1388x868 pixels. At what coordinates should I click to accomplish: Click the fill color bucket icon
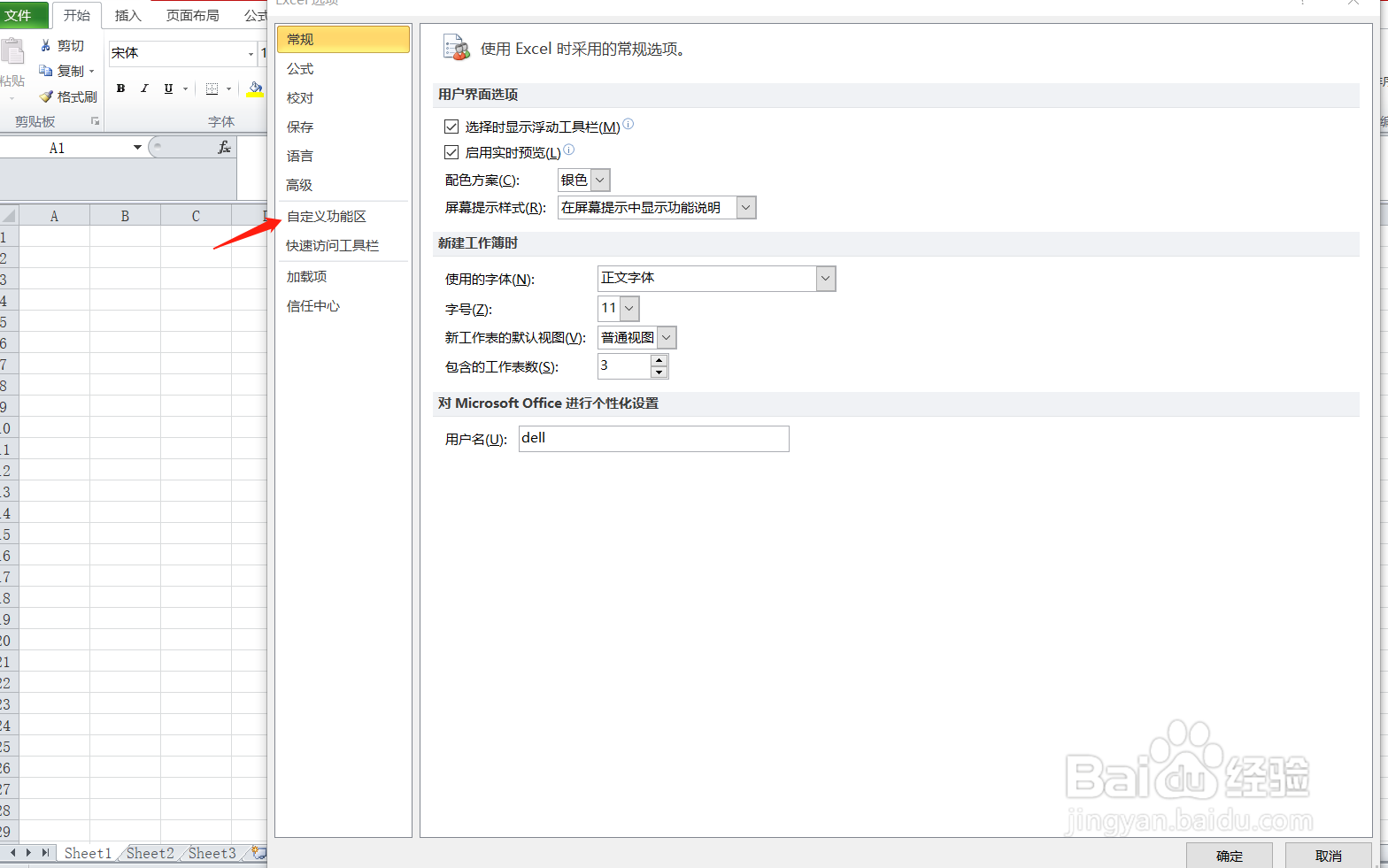coord(255,88)
